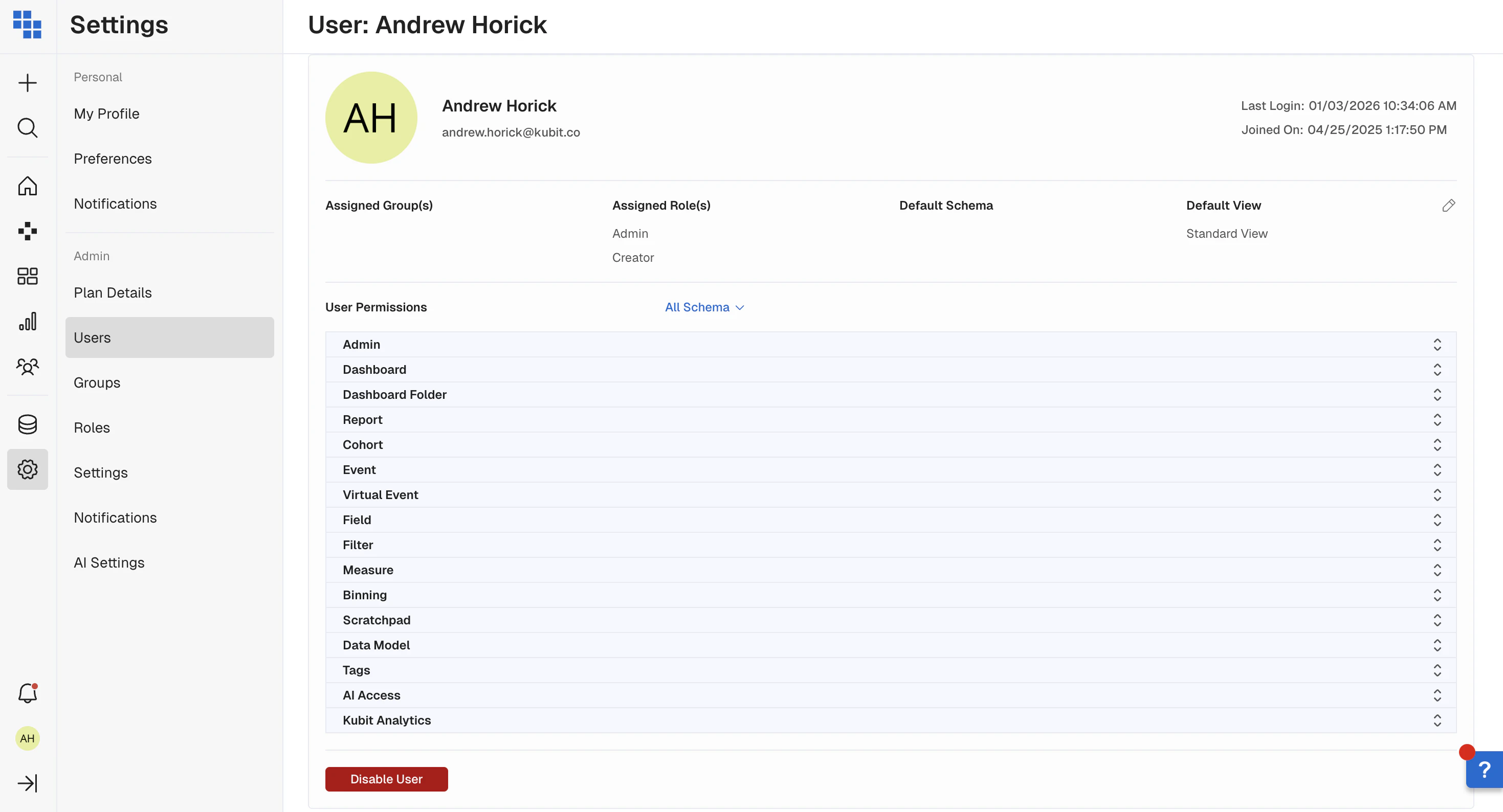
Task: Expand the Kubit Analytics permissions row
Action: click(x=1436, y=720)
